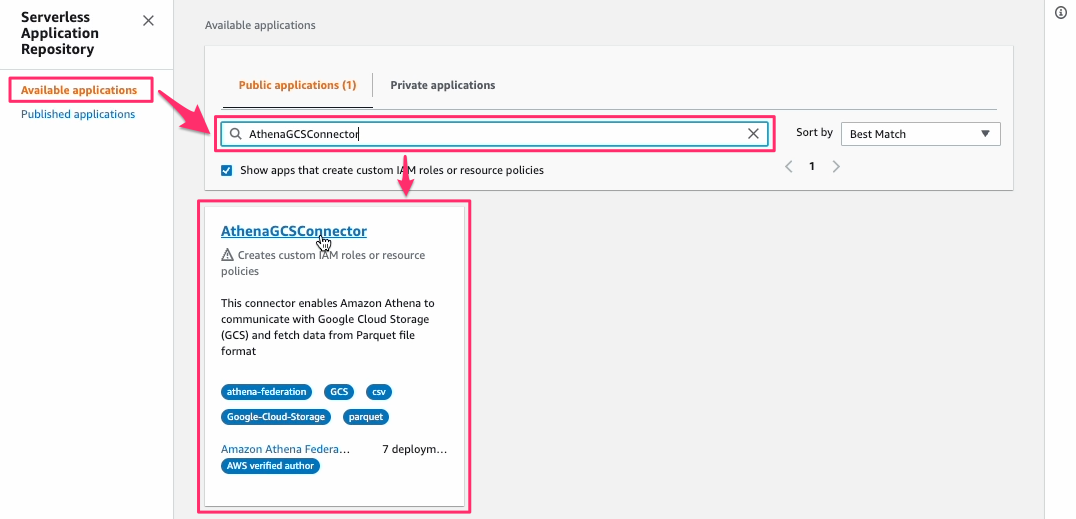The width and height of the screenshot is (1076, 519).
Task: Click the GCS tag badge
Action: (x=339, y=392)
